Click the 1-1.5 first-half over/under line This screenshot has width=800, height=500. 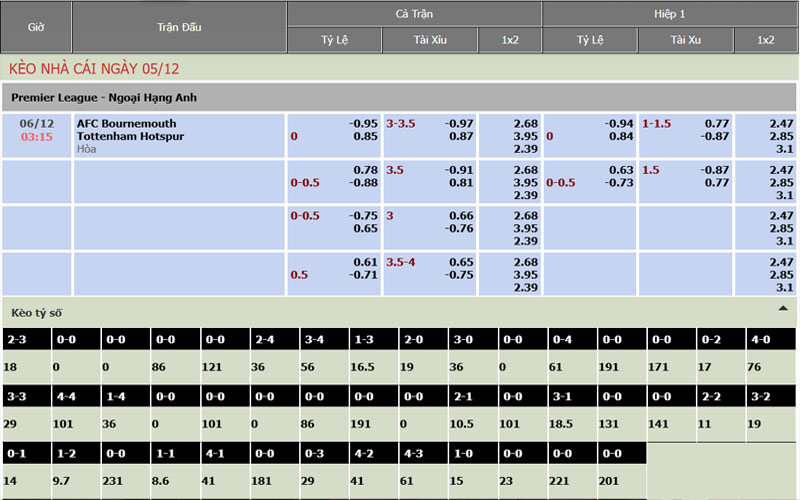[657, 123]
